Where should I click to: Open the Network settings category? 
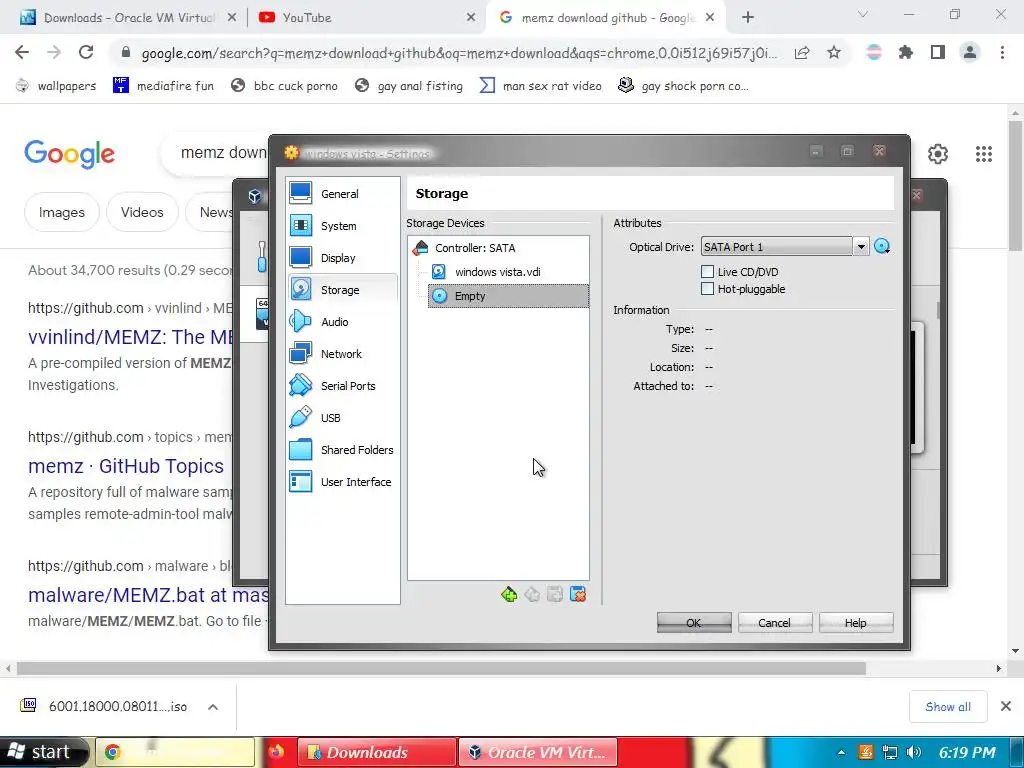point(342,353)
